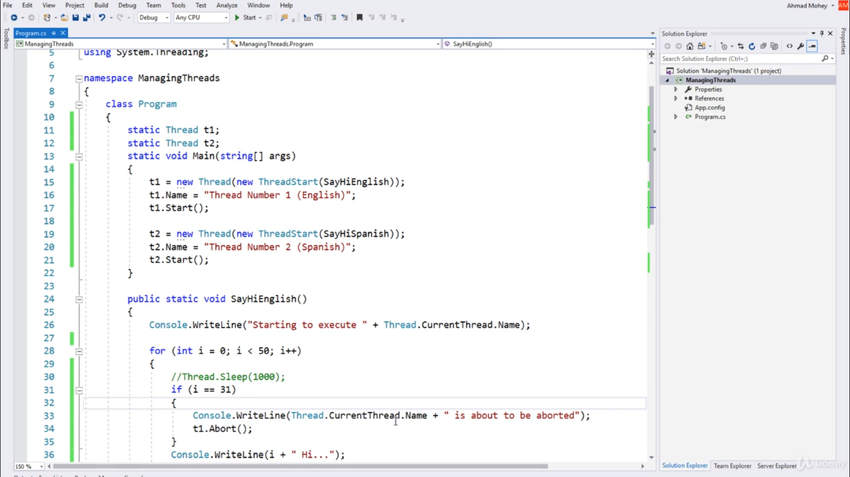Collapse the for loop code block
850x477 pixels.
[79, 351]
